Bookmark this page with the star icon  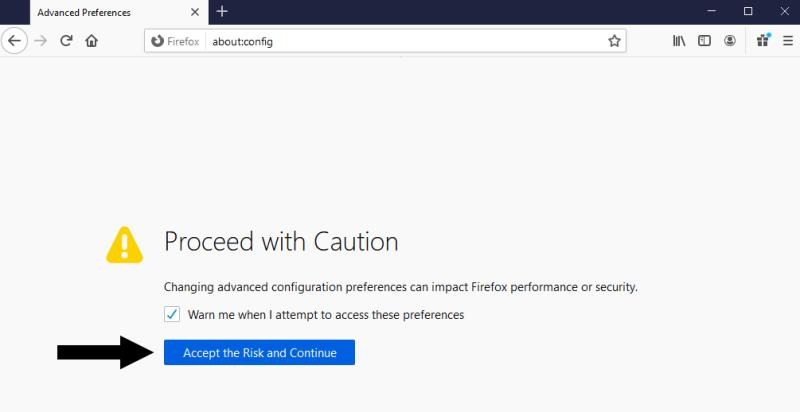click(x=614, y=41)
